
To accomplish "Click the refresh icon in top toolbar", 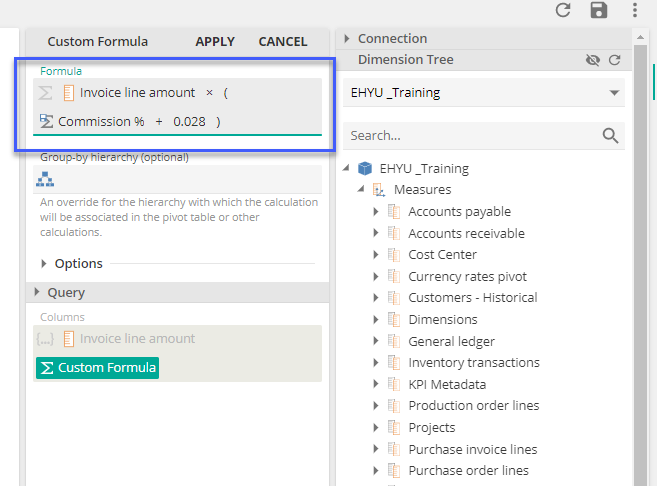I will point(563,10).
